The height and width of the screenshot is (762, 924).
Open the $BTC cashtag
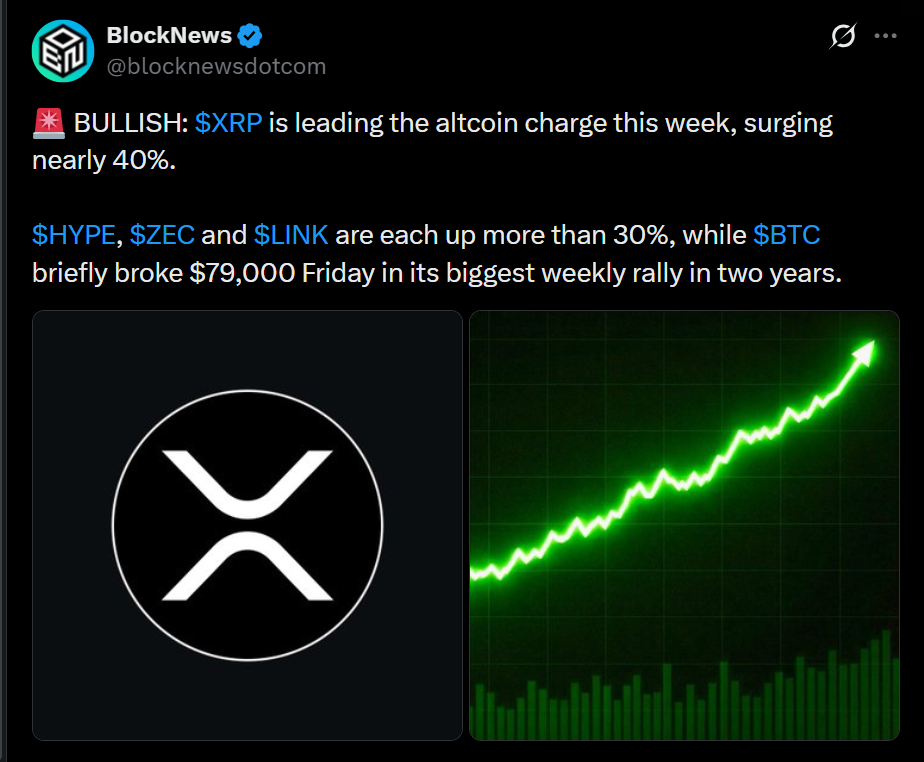click(x=786, y=235)
